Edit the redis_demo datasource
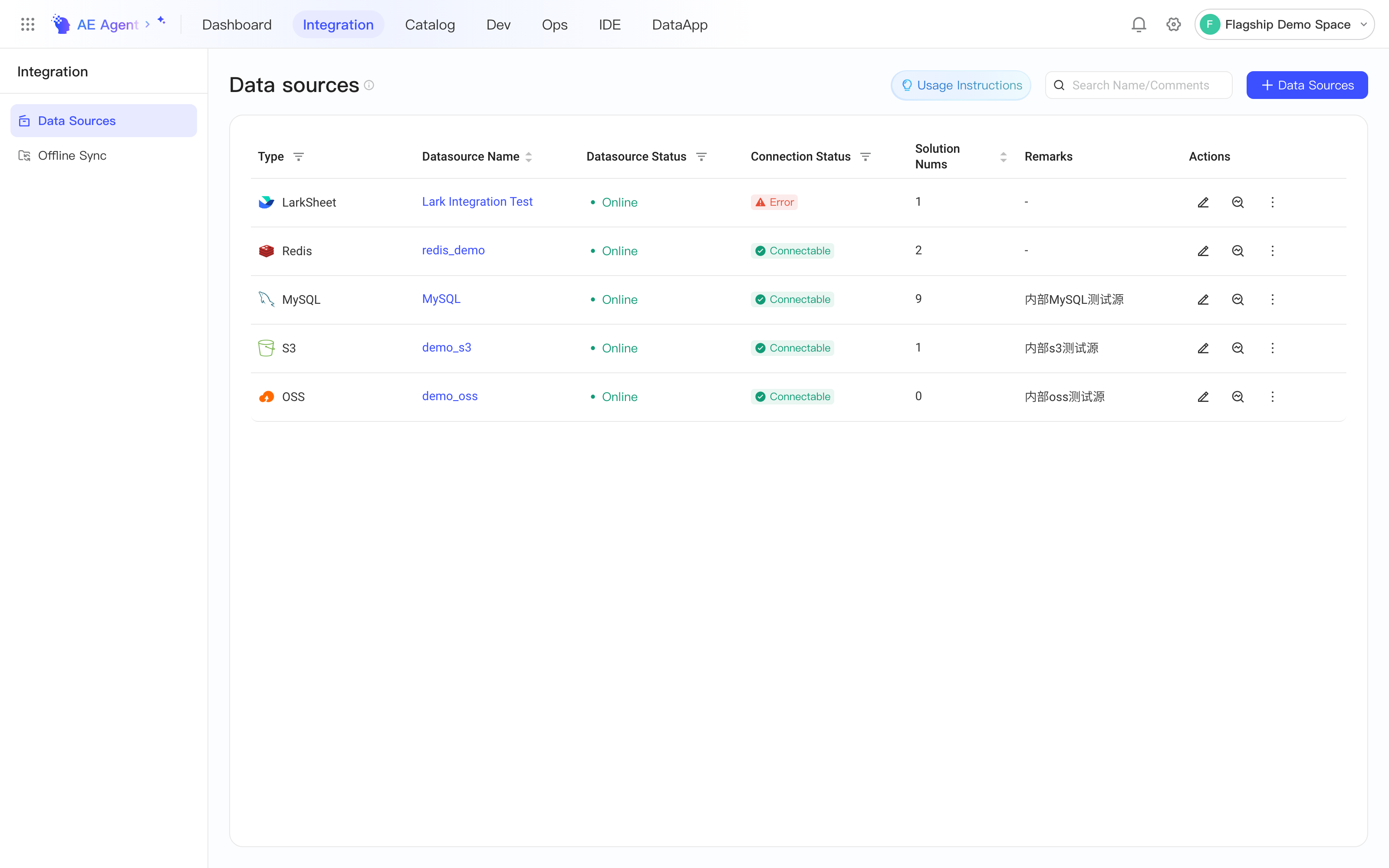 tap(1203, 251)
